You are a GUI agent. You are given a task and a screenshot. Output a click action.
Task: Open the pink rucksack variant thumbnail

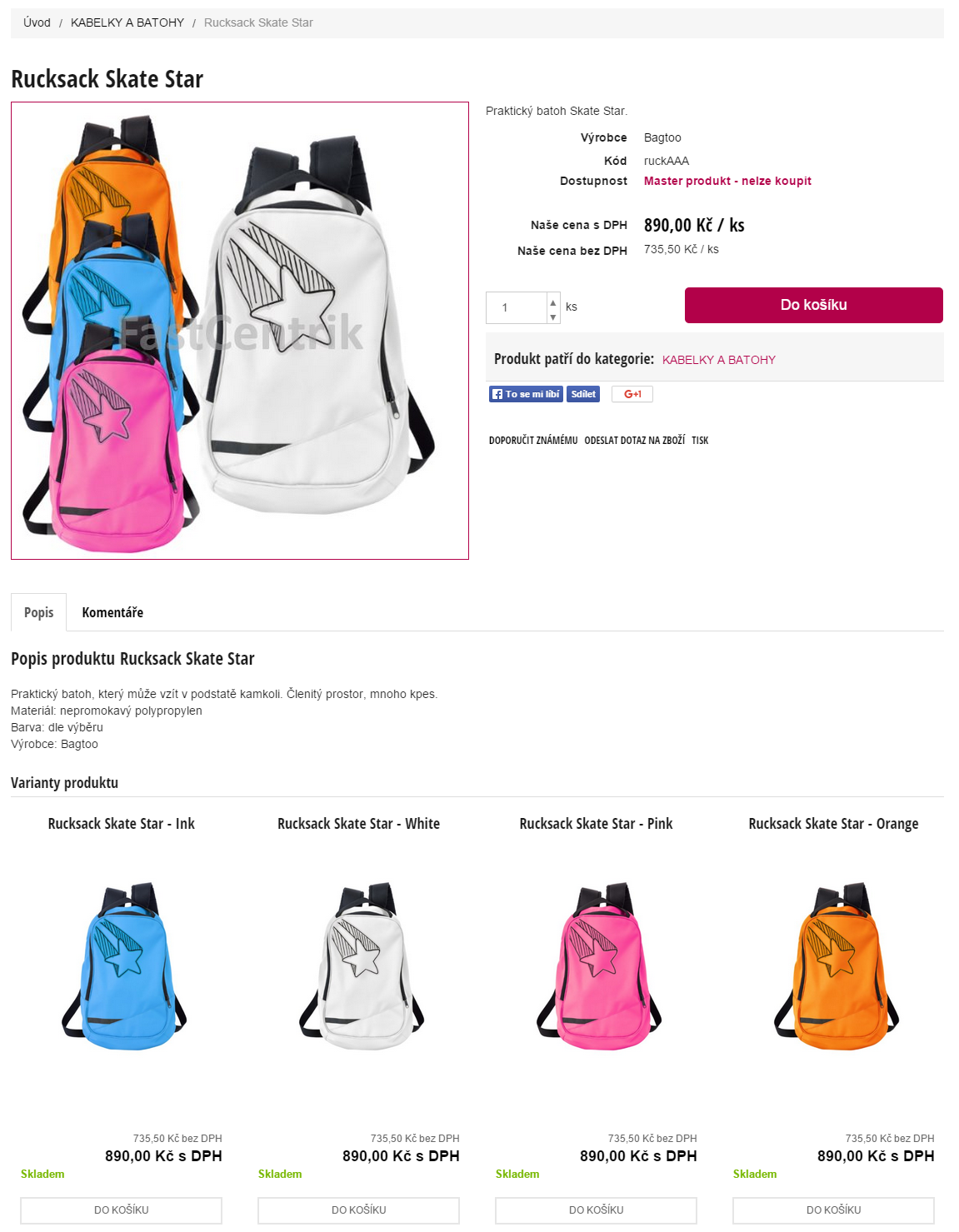tap(597, 965)
